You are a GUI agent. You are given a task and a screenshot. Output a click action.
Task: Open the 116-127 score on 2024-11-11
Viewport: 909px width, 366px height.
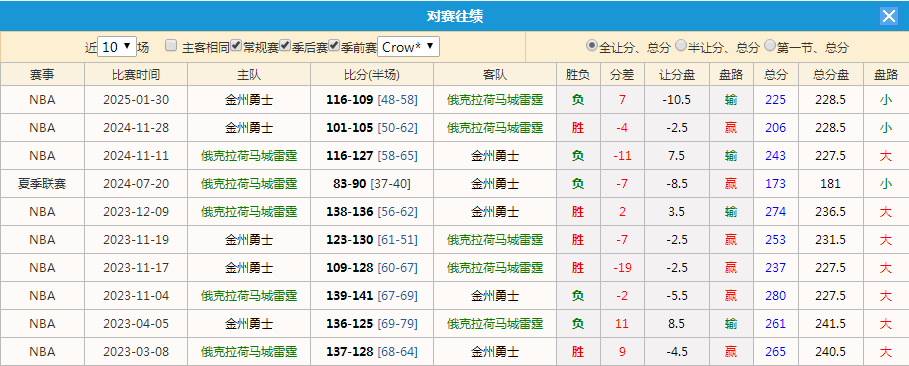point(350,155)
